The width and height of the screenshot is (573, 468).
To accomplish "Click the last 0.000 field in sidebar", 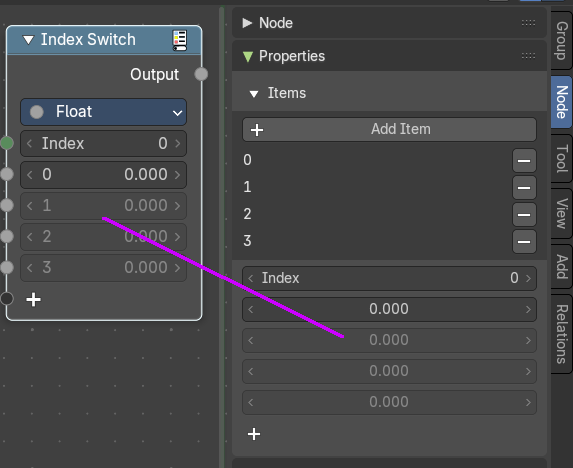I will coord(389,402).
